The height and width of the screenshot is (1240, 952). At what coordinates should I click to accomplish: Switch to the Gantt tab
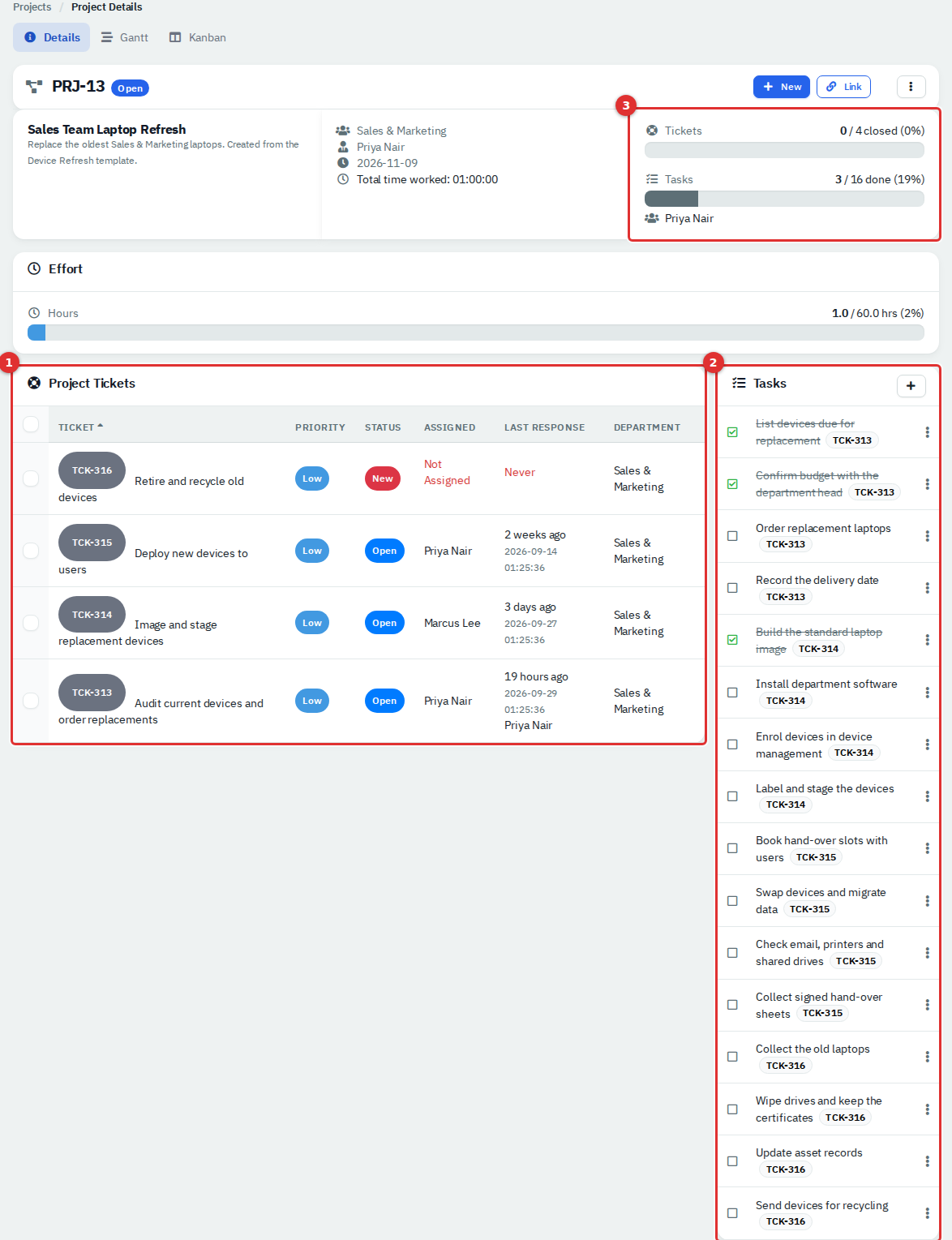pyautogui.click(x=125, y=37)
